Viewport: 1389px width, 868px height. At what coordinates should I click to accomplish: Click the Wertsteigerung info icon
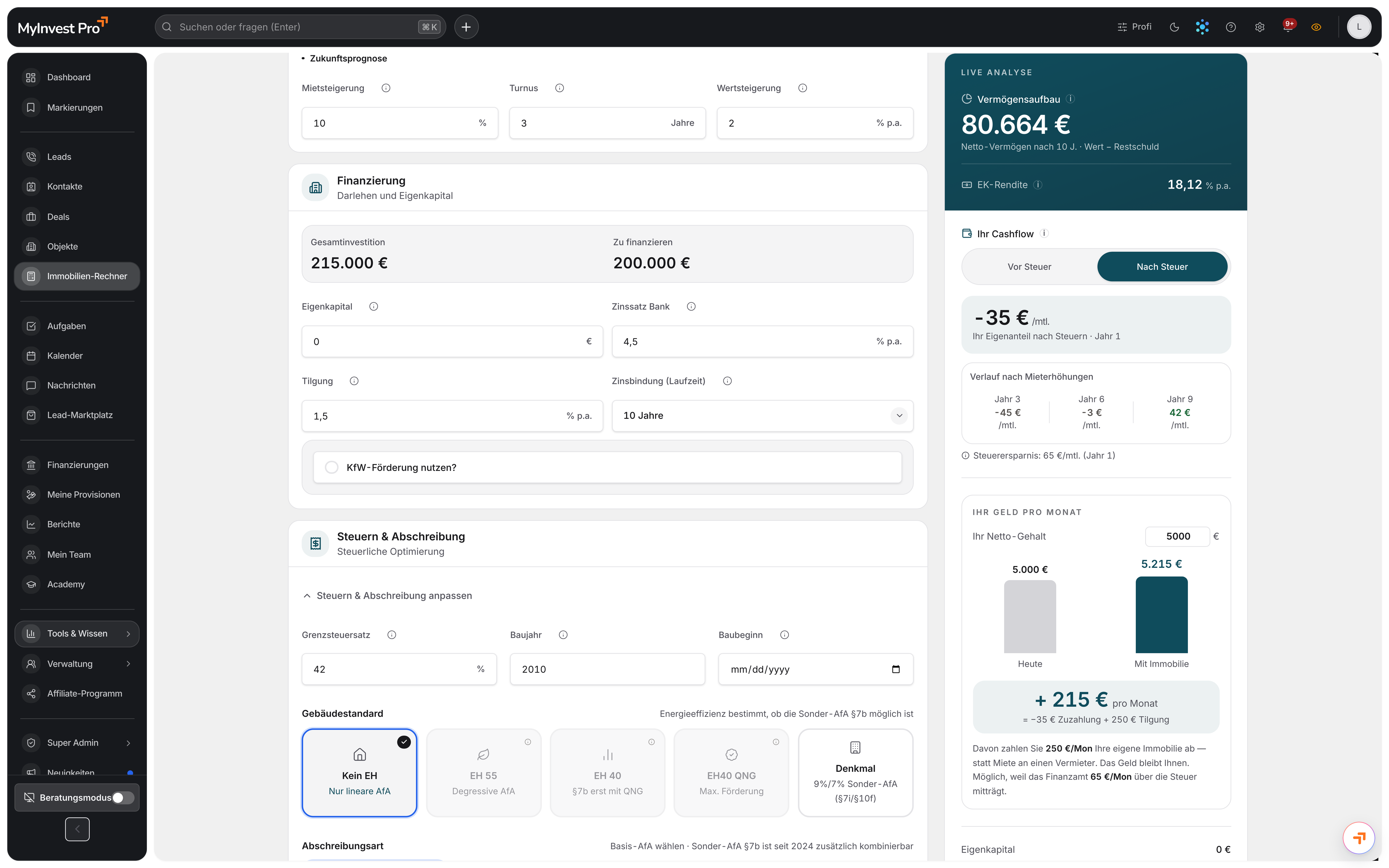point(802,88)
